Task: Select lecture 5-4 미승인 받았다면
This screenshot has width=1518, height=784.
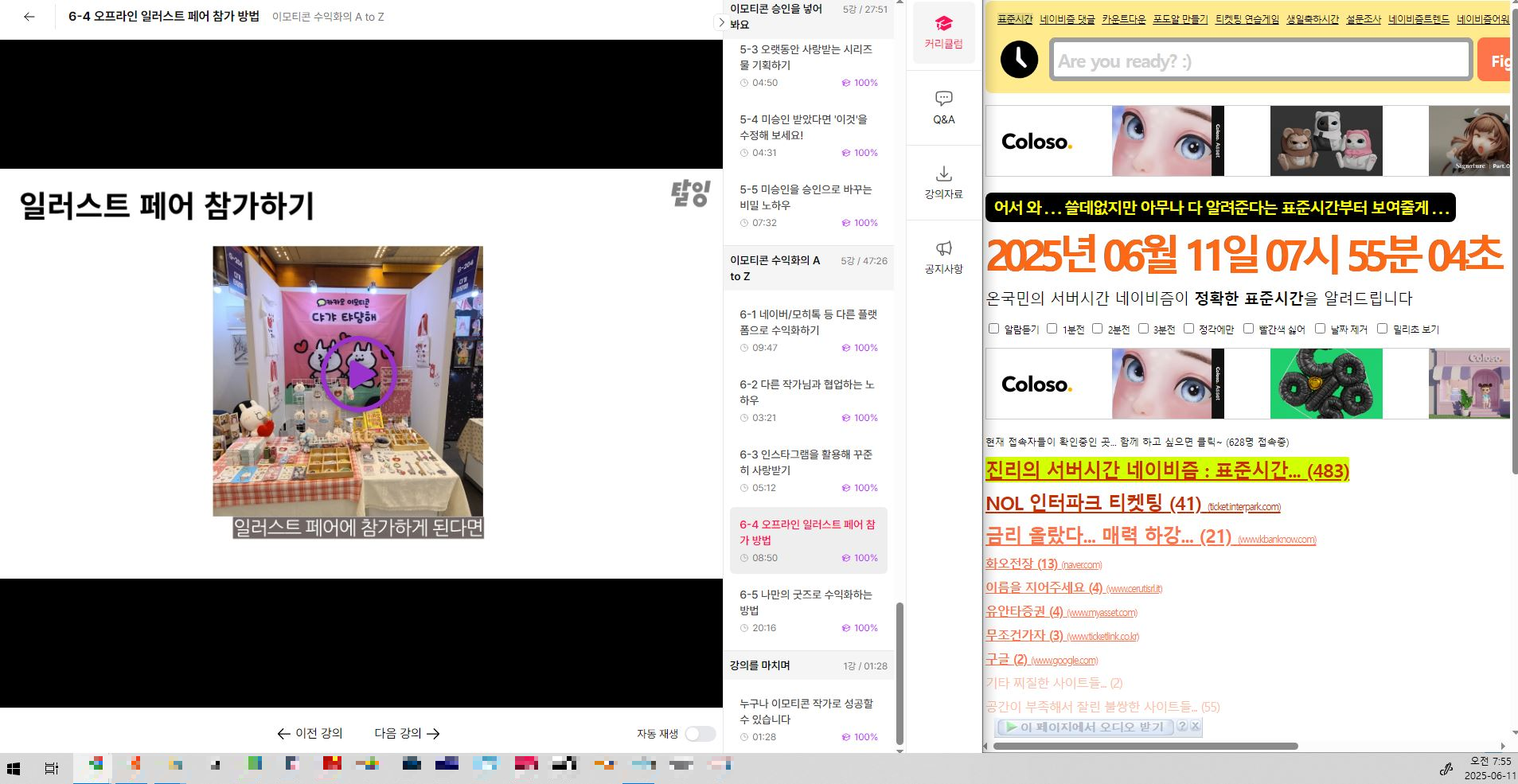Action: point(809,135)
